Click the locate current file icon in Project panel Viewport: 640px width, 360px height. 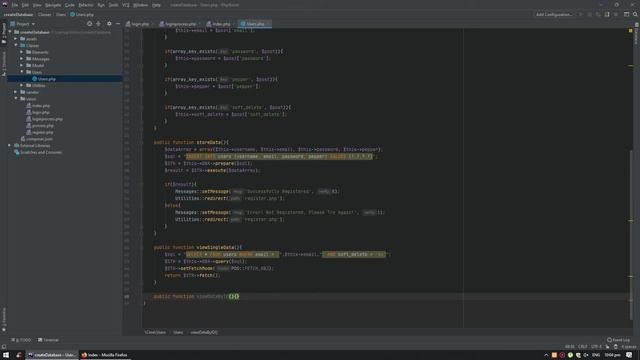coord(89,24)
